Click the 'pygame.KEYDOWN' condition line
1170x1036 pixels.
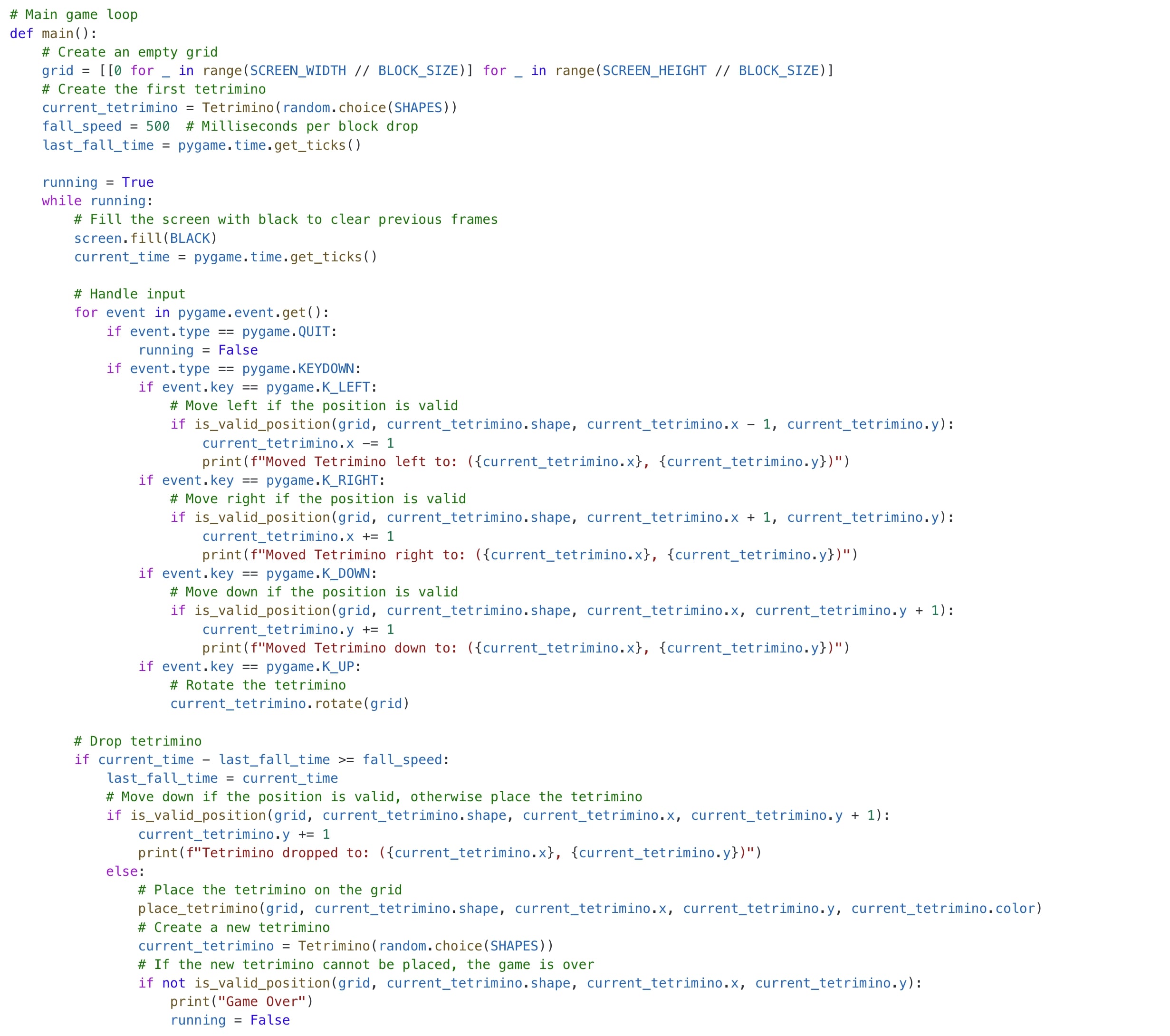pyautogui.click(x=234, y=369)
